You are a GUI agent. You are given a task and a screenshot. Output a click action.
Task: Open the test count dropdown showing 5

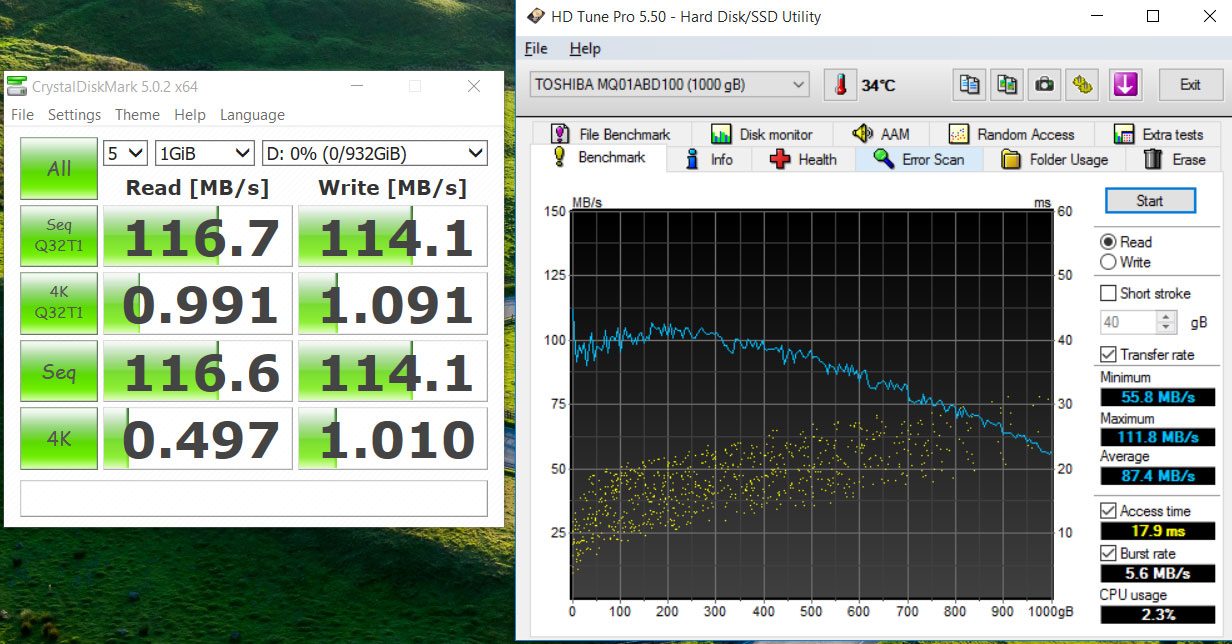point(125,153)
